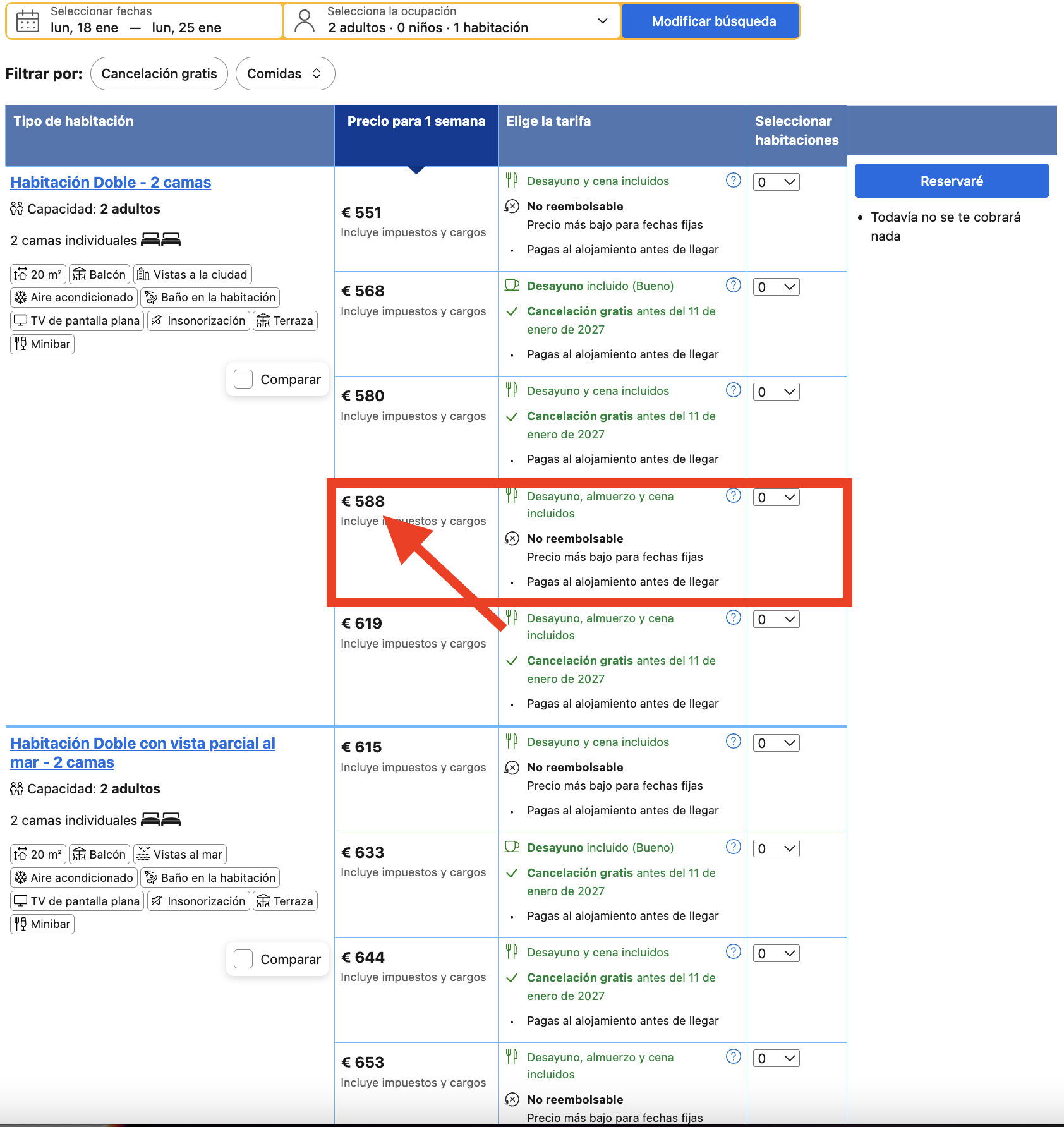Open info icon for €588 rate

point(733,495)
